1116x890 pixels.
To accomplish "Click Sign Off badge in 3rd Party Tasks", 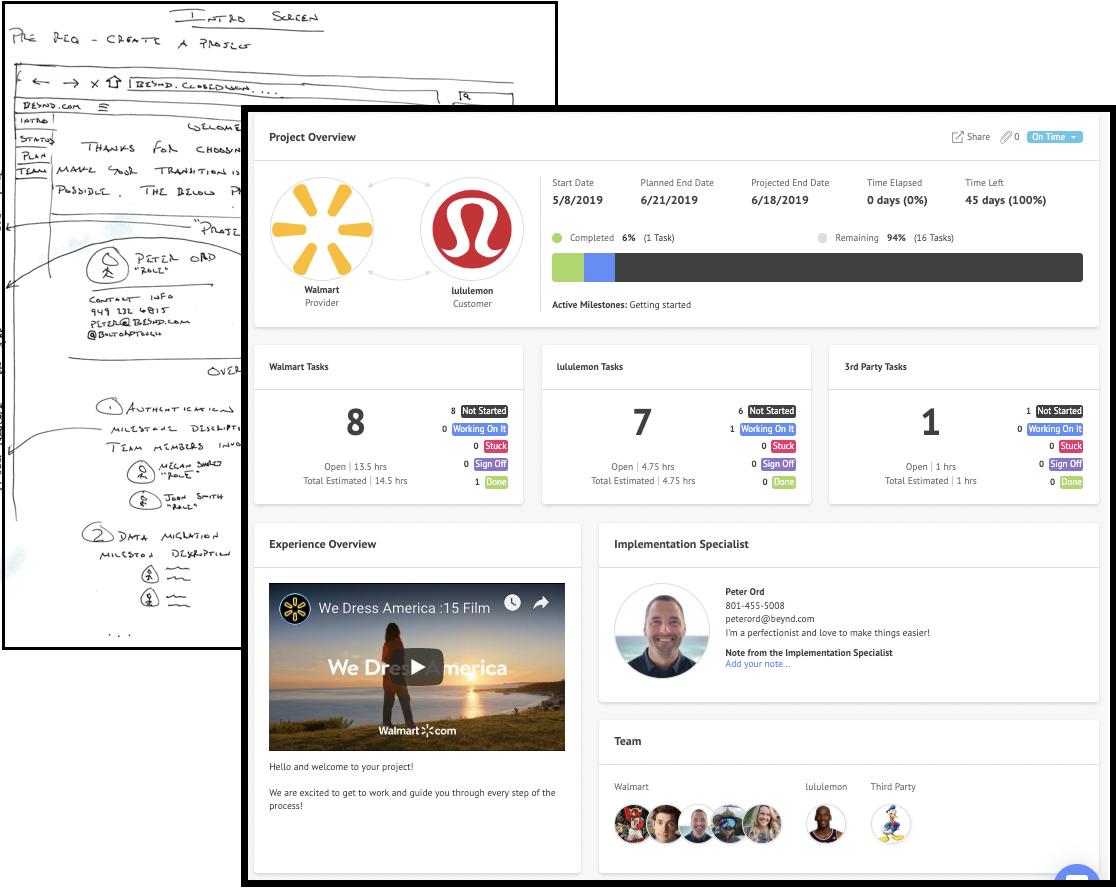I will pyautogui.click(x=1065, y=464).
